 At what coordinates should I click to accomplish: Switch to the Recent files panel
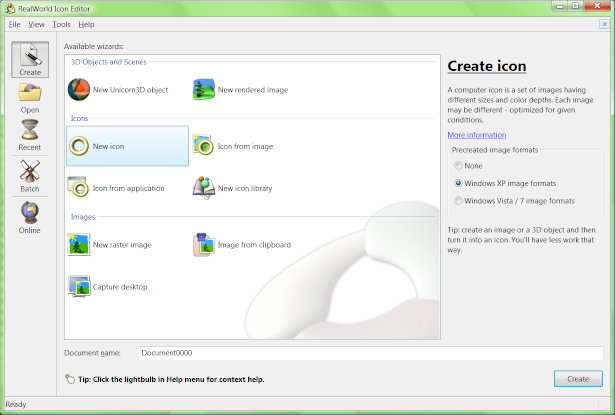coord(30,133)
